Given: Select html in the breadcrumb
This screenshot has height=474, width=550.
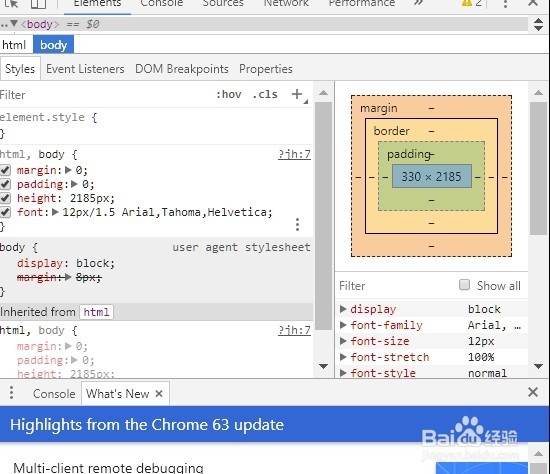Looking at the screenshot, I should coord(14,45).
